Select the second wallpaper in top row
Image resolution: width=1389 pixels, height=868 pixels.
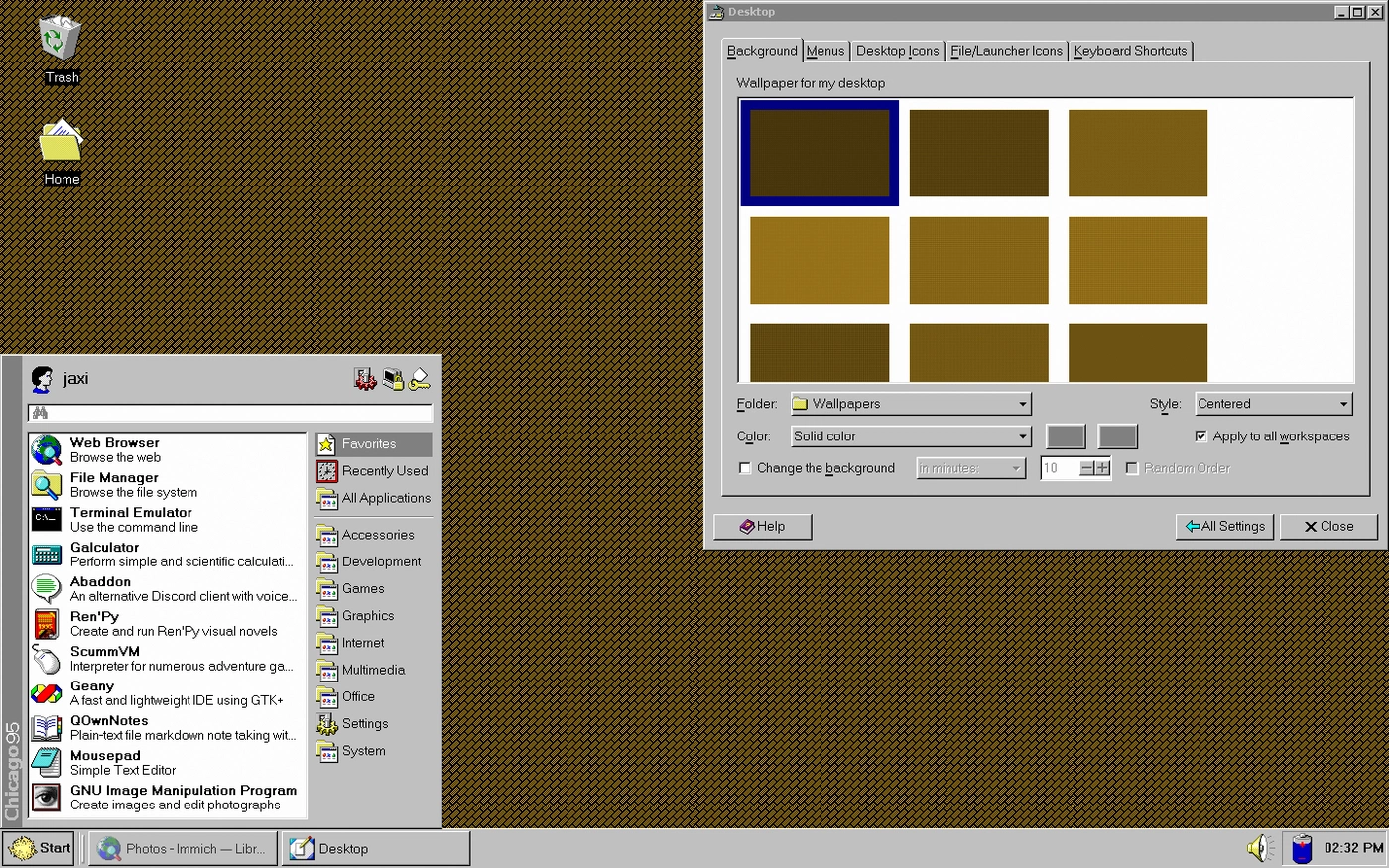pyautogui.click(x=978, y=153)
